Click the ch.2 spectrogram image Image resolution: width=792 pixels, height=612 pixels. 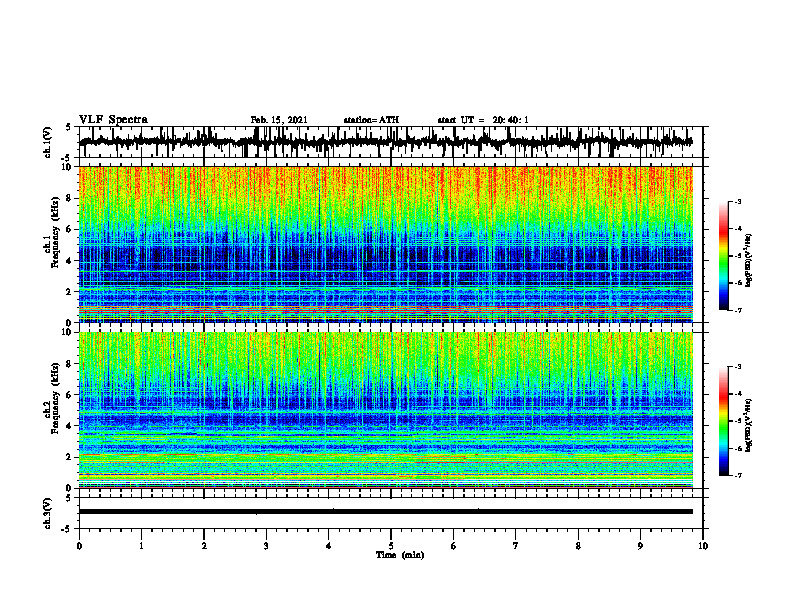(x=385, y=410)
